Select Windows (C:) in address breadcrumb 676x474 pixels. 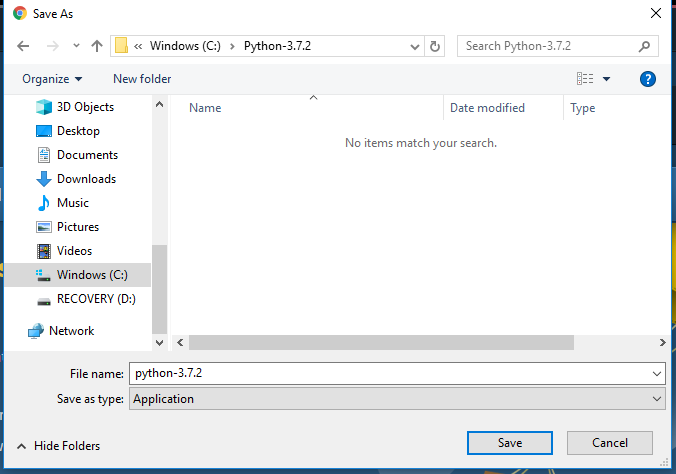coord(185,46)
